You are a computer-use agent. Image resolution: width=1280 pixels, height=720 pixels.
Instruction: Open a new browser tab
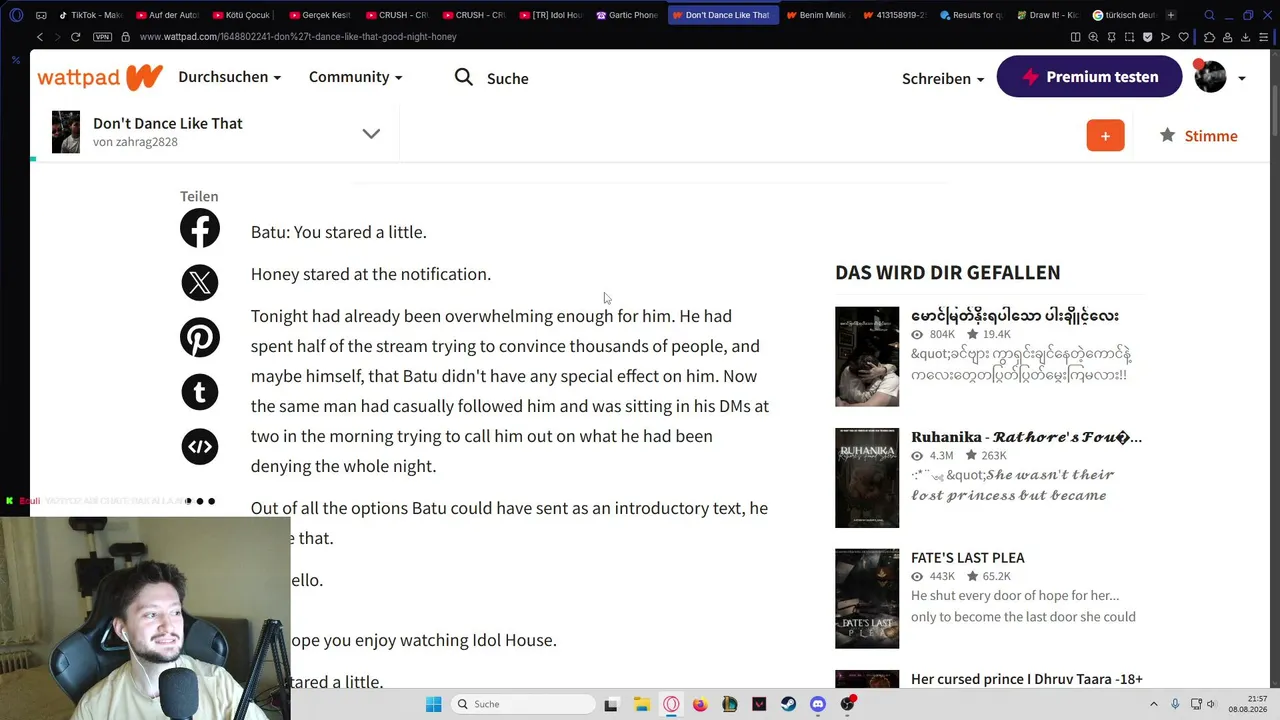pyautogui.click(x=1171, y=15)
